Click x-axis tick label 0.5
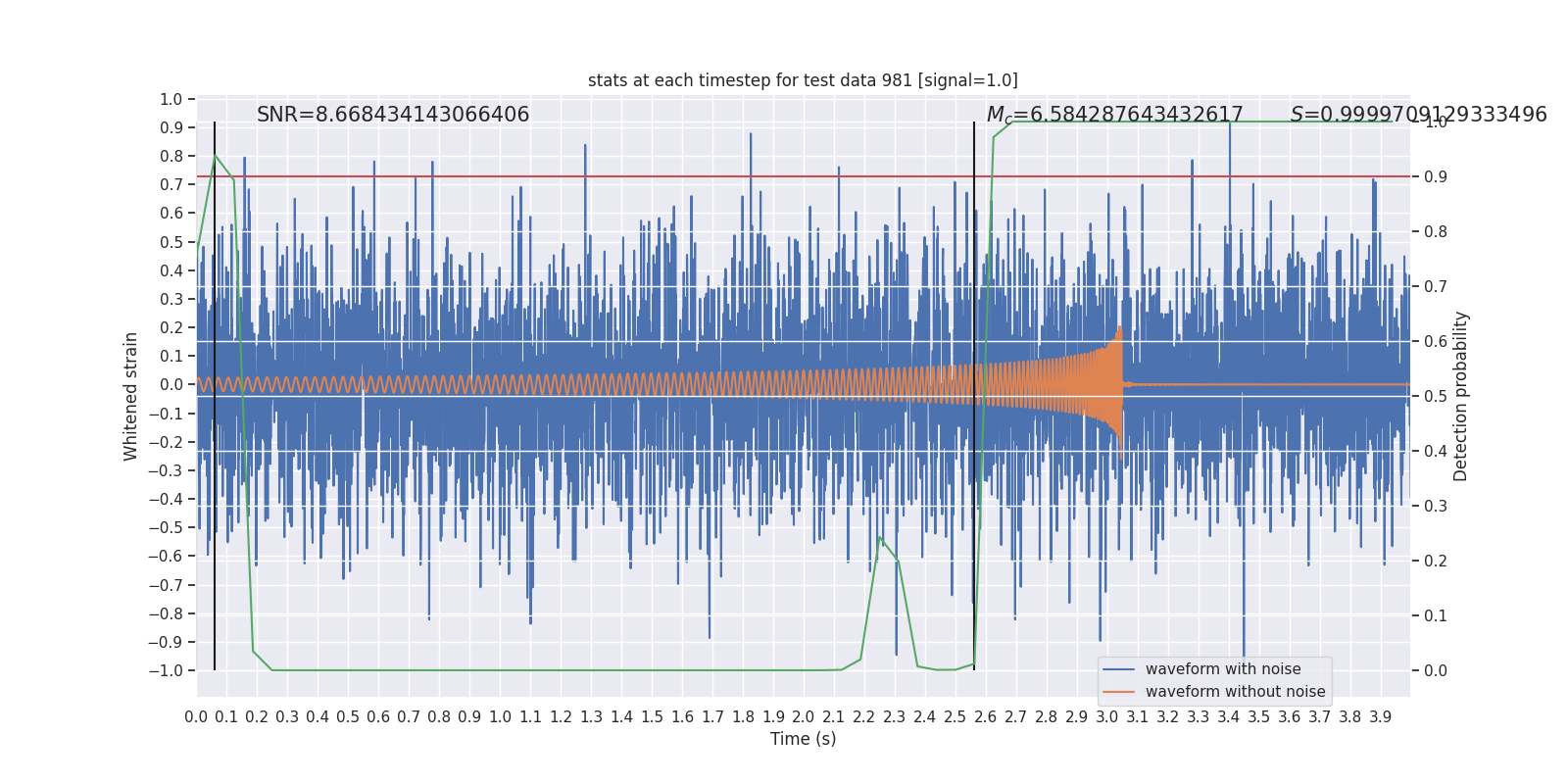1568x784 pixels. pos(348,717)
